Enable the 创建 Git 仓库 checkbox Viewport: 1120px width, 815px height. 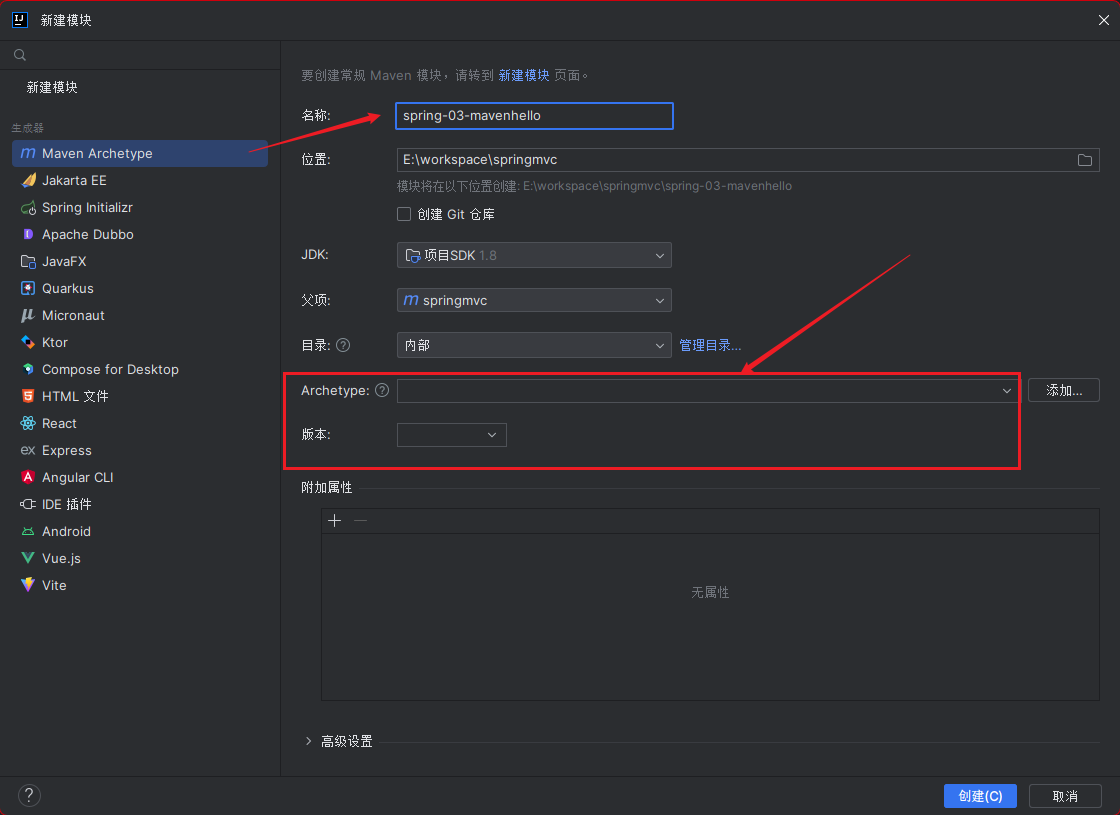(404, 214)
